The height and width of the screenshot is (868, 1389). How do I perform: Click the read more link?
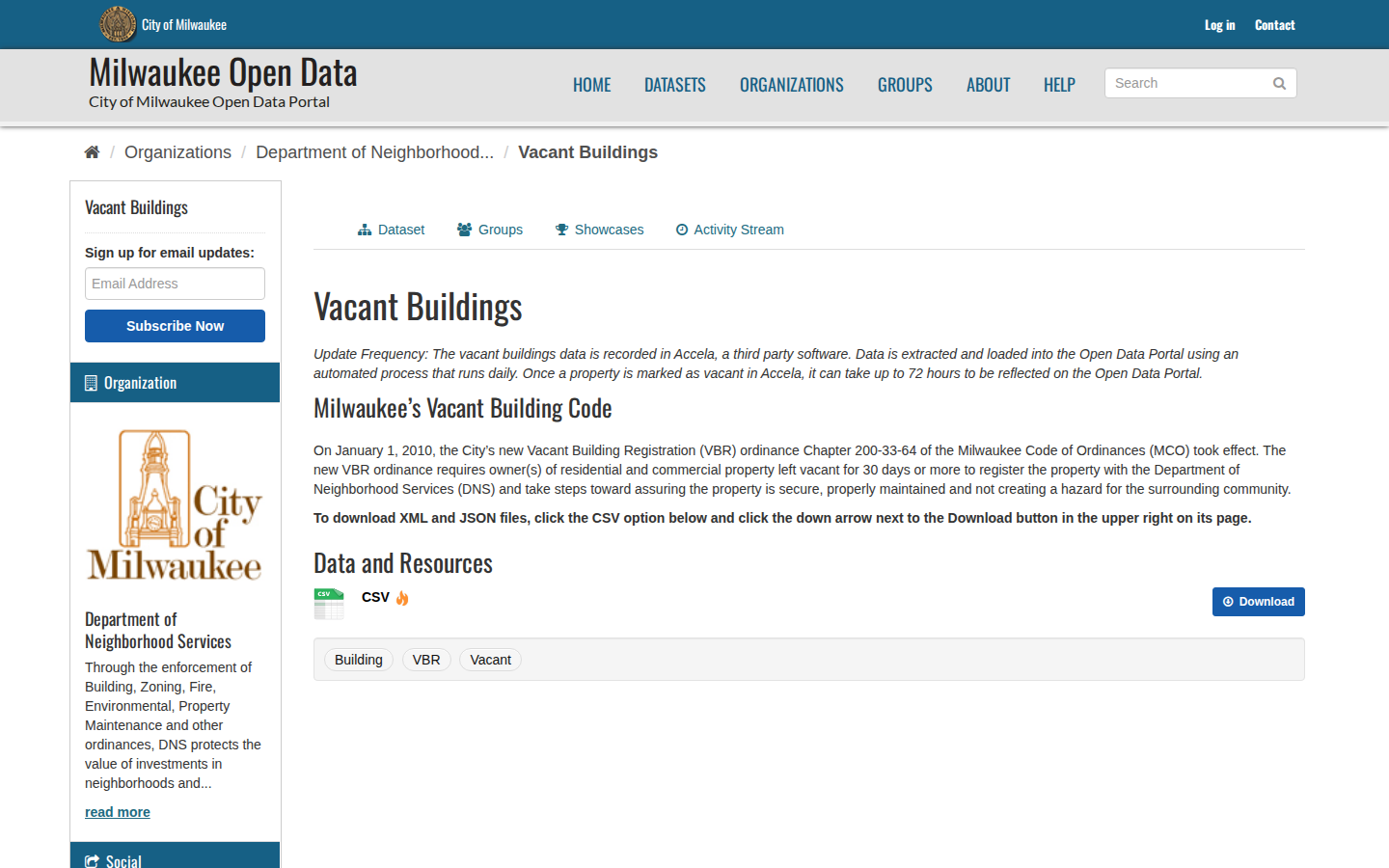coord(118,812)
